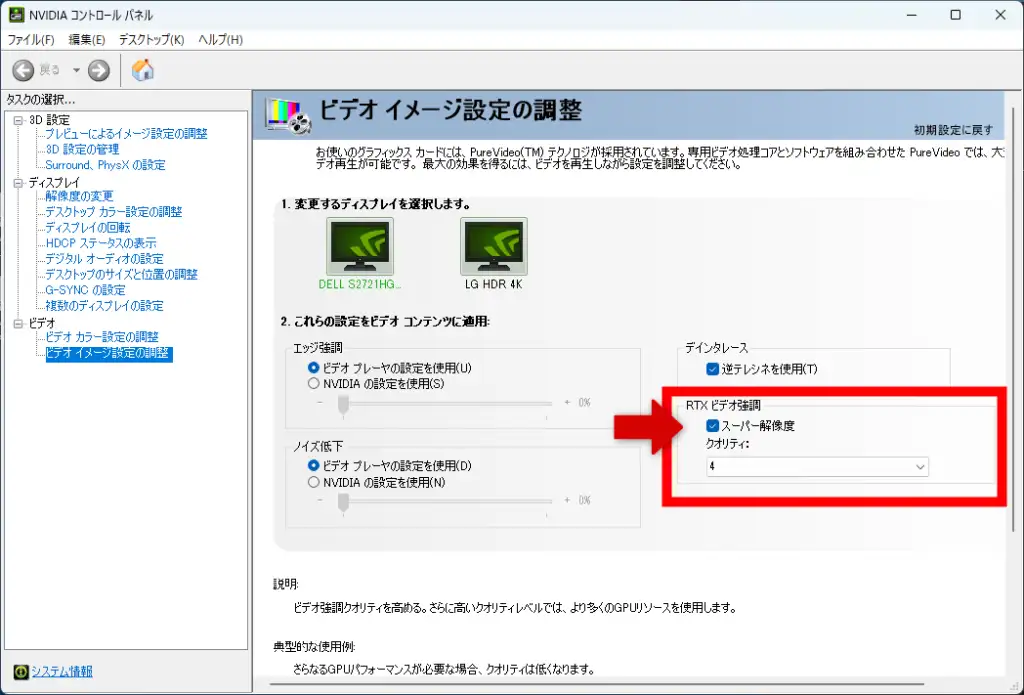Click the back navigation arrow icon
The height and width of the screenshot is (695, 1024).
21,70
